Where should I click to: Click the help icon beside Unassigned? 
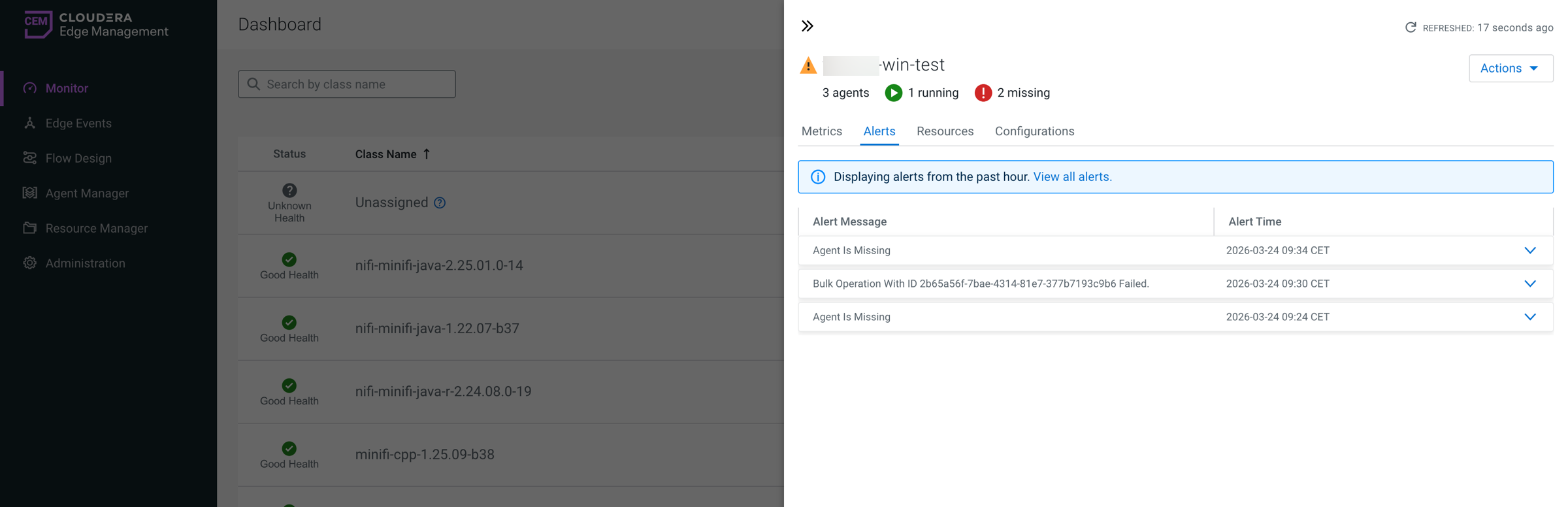(x=440, y=203)
